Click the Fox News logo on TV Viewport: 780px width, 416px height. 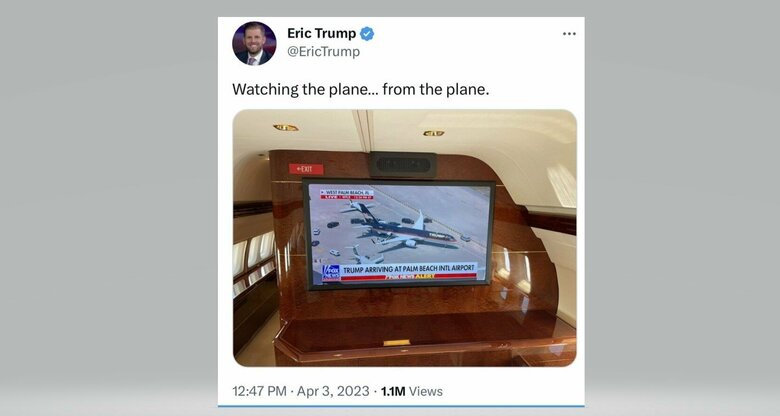point(330,272)
